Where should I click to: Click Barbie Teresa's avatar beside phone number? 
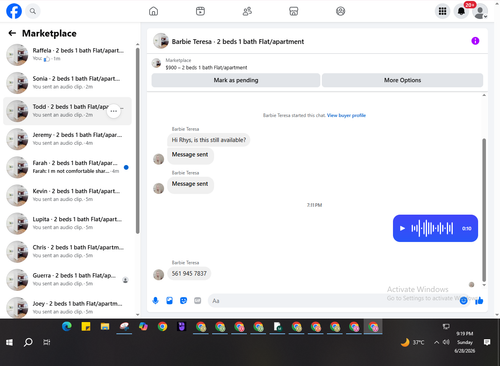[x=158, y=275]
